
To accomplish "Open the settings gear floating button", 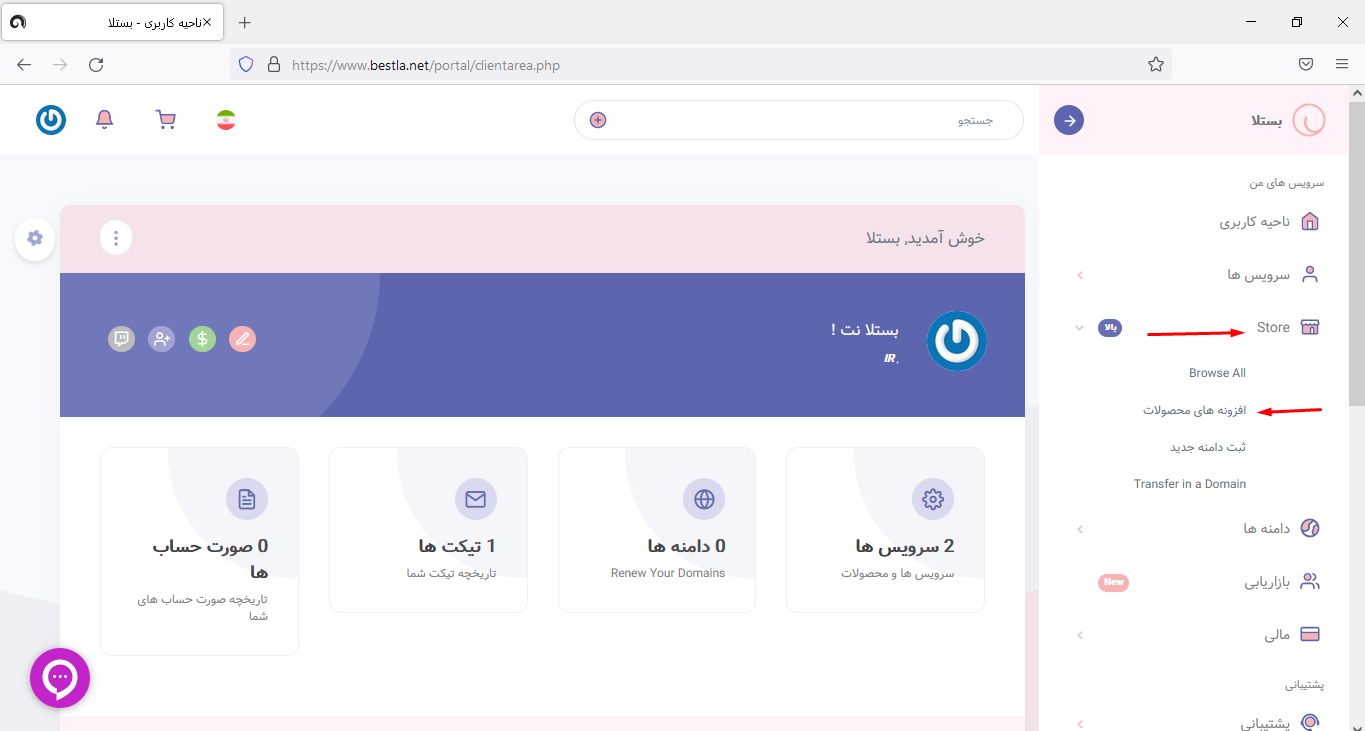I will 35,238.
